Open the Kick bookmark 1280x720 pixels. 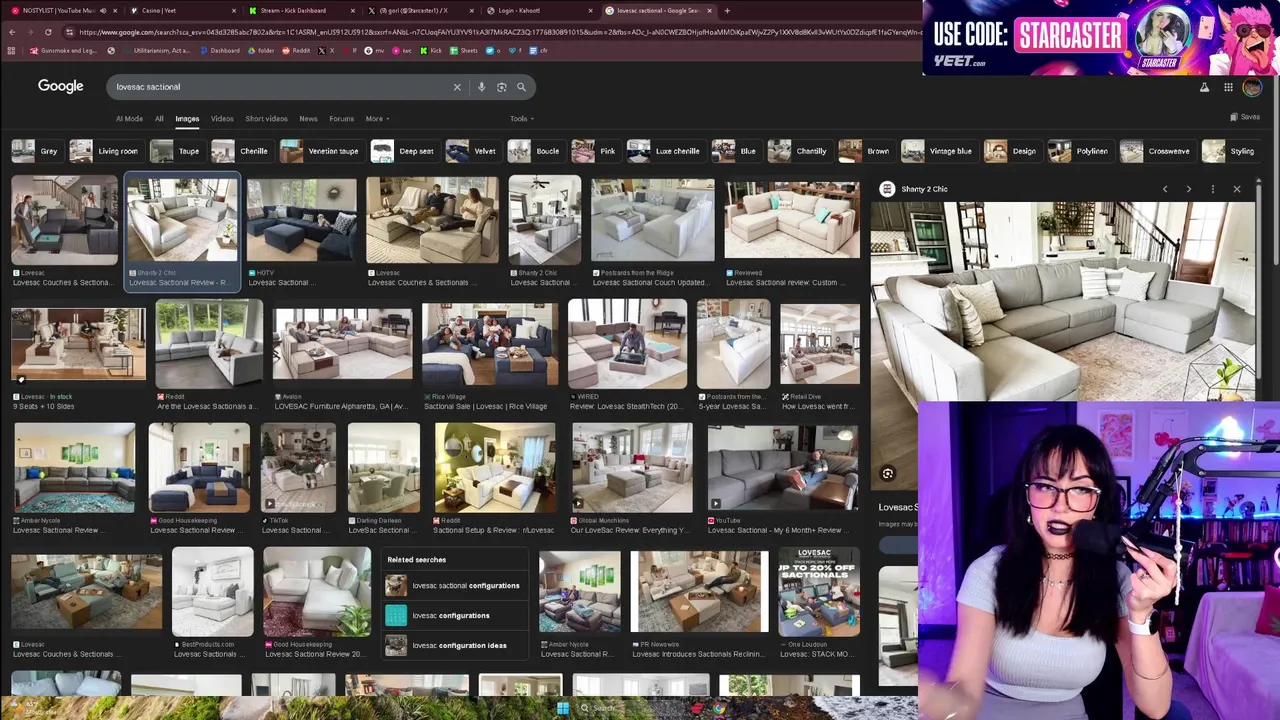tap(431, 50)
